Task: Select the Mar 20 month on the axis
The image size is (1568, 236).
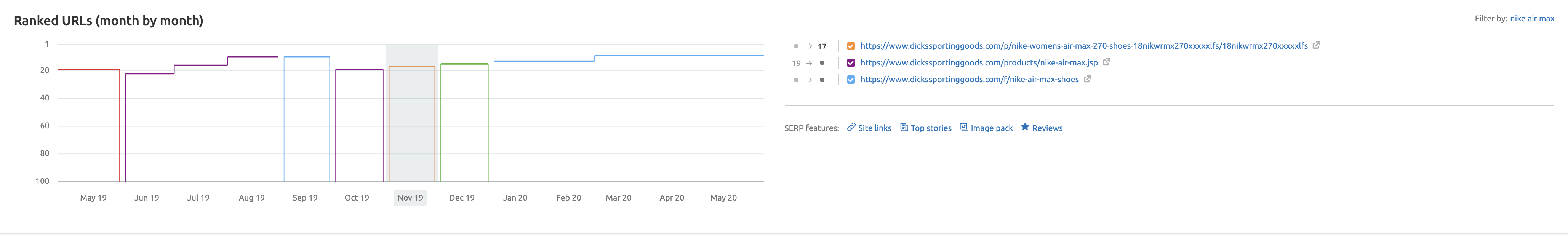Action: tap(618, 198)
